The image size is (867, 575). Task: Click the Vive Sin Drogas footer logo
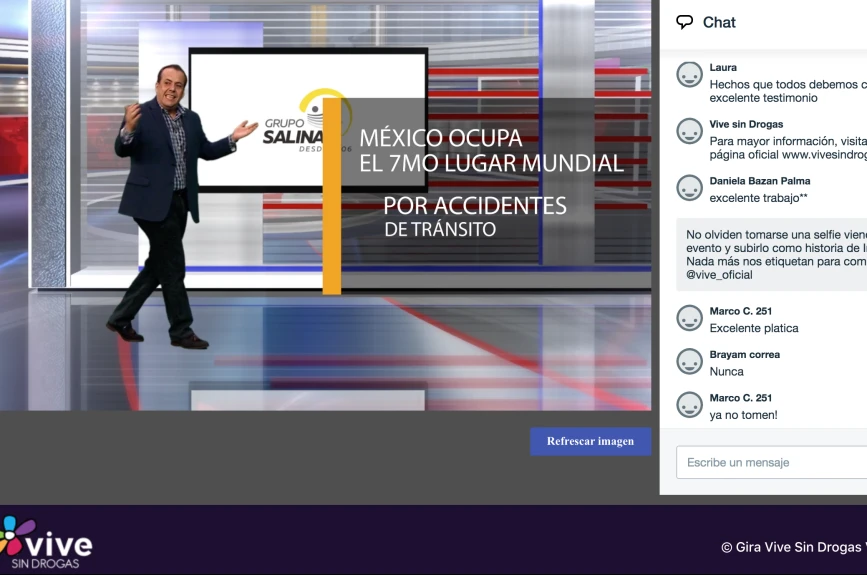[46, 543]
